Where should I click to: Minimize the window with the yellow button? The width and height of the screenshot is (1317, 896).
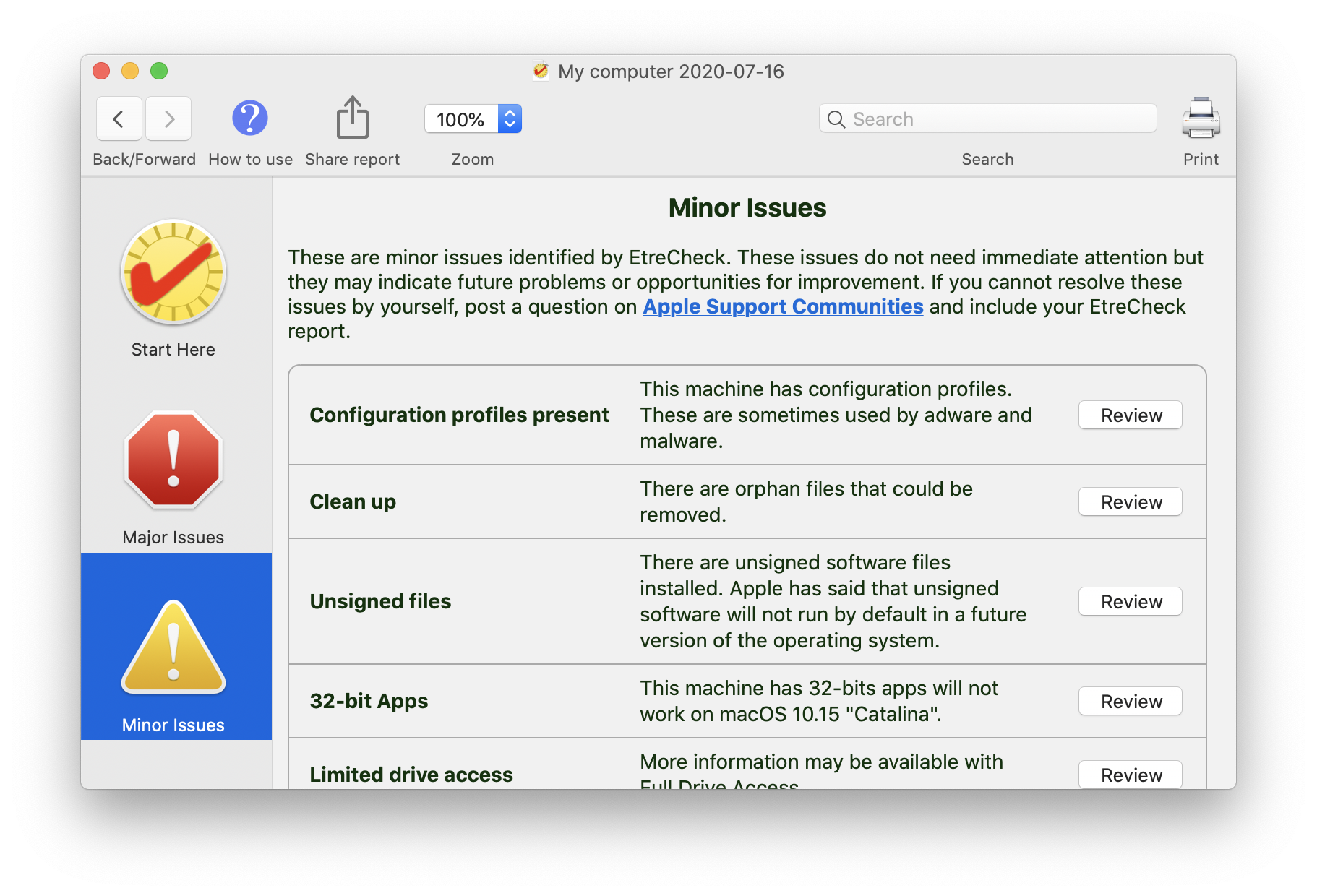130,71
